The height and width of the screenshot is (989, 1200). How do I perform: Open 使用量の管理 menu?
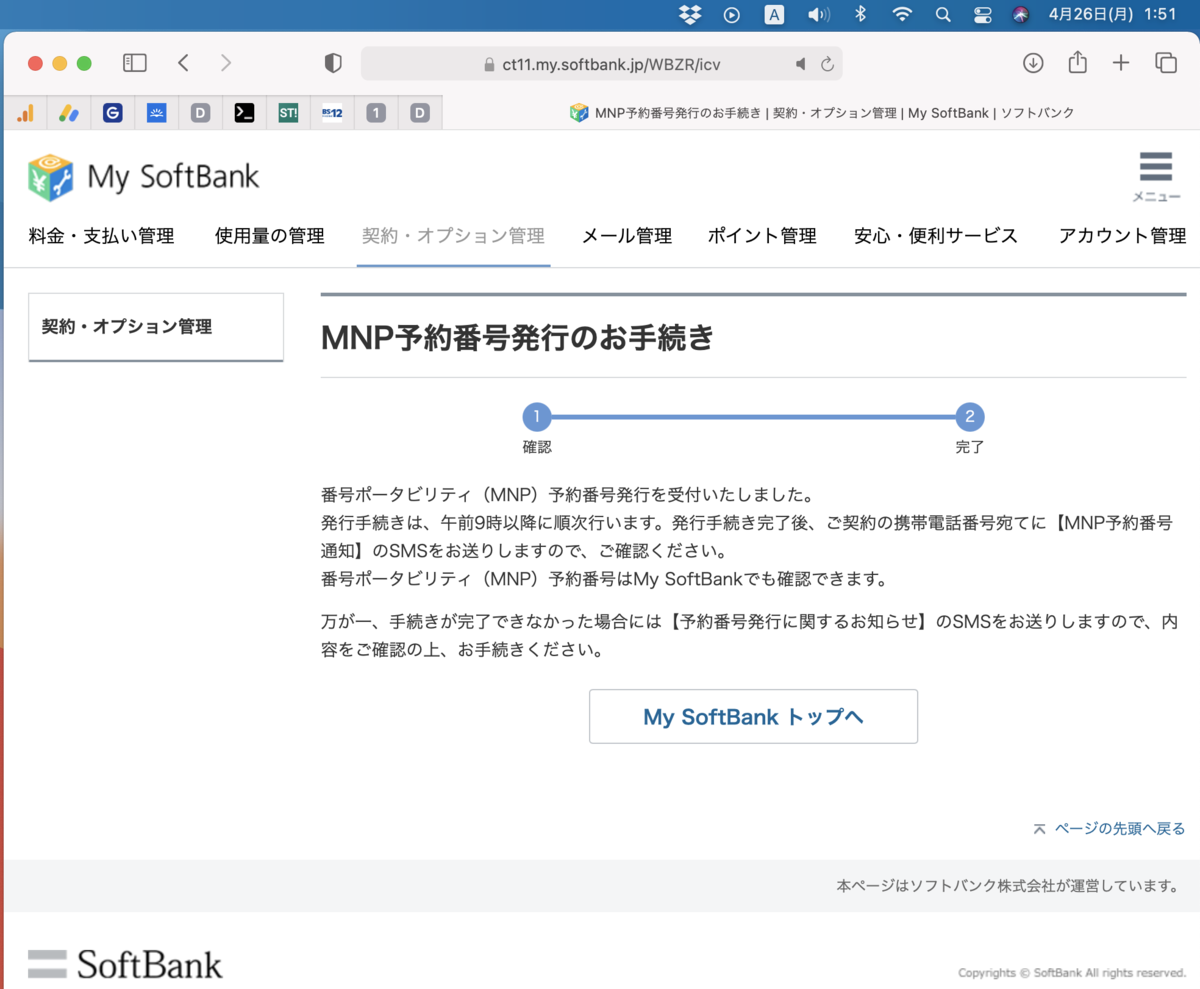pyautogui.click(x=269, y=236)
